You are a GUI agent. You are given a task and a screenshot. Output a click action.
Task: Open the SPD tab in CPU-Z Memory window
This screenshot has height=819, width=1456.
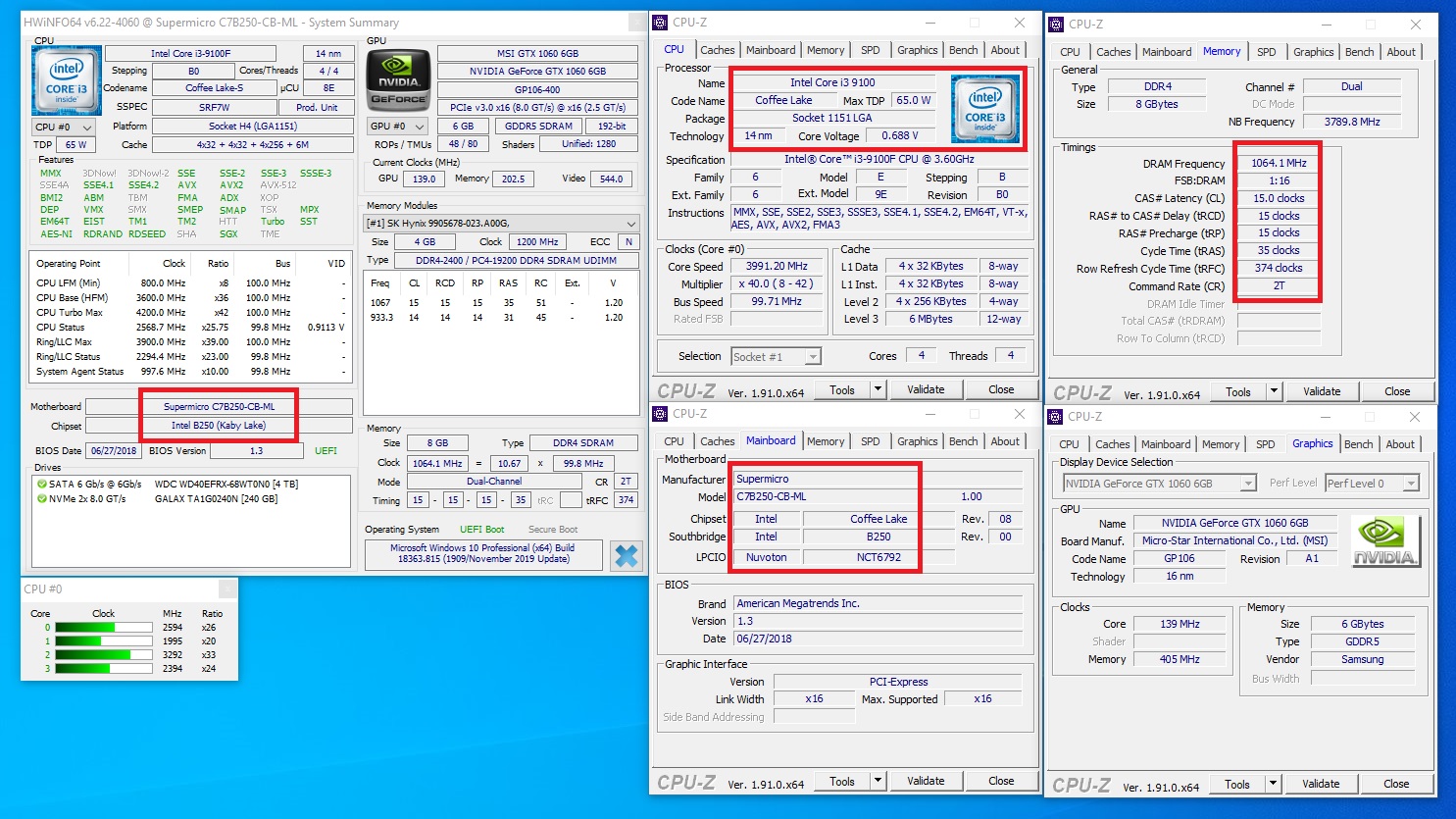[x=1267, y=52]
